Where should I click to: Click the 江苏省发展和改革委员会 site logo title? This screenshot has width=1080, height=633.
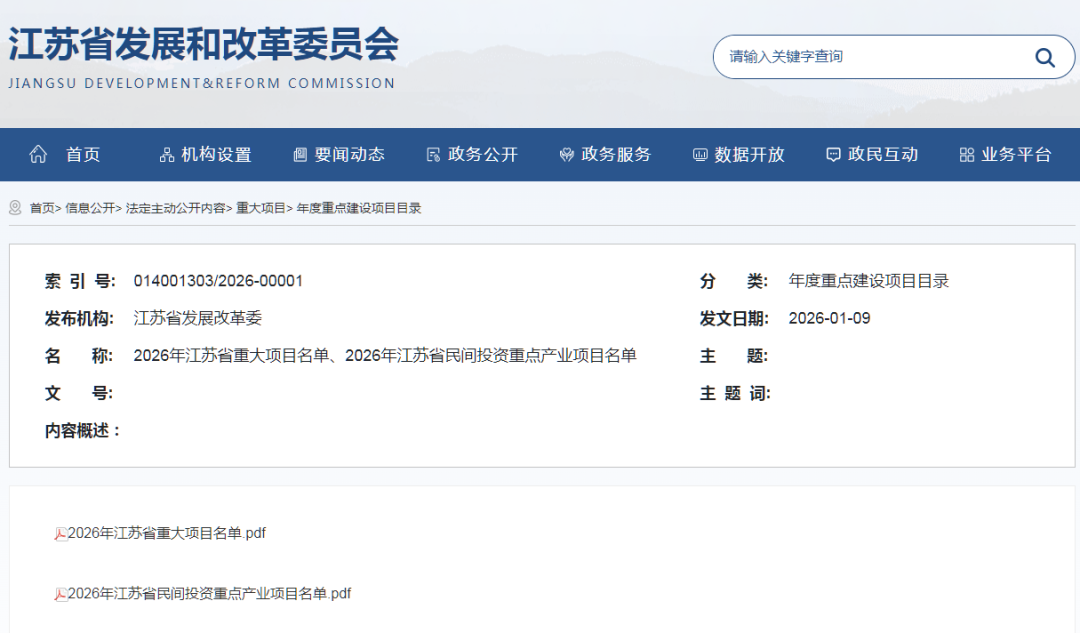tap(203, 45)
